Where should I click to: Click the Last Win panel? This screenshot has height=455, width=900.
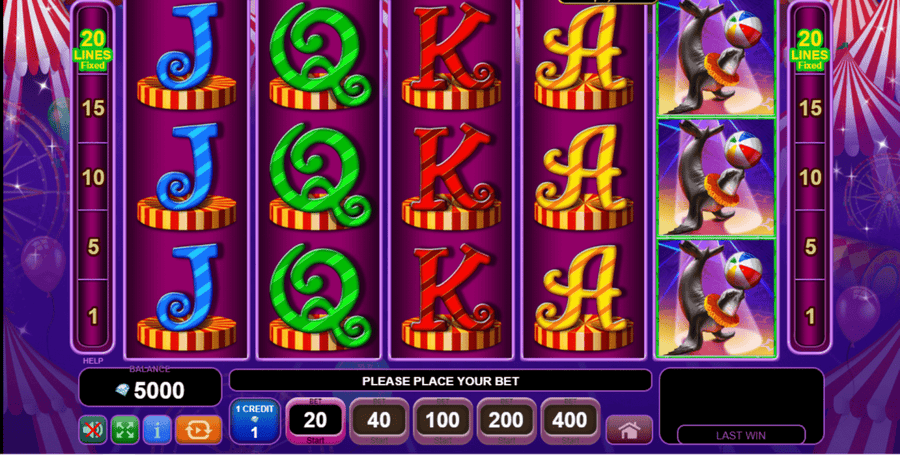tap(742, 406)
